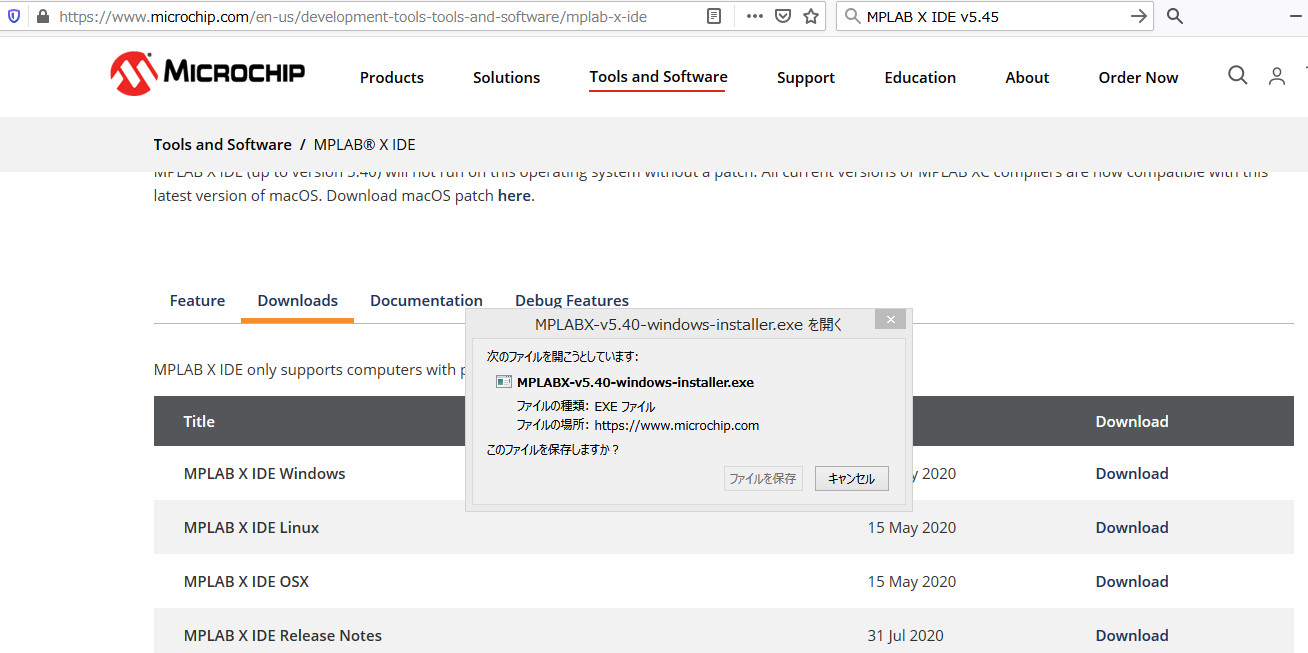The height and width of the screenshot is (653, 1308).
Task: Download MPLAB X IDE OSX
Action: (1132, 581)
